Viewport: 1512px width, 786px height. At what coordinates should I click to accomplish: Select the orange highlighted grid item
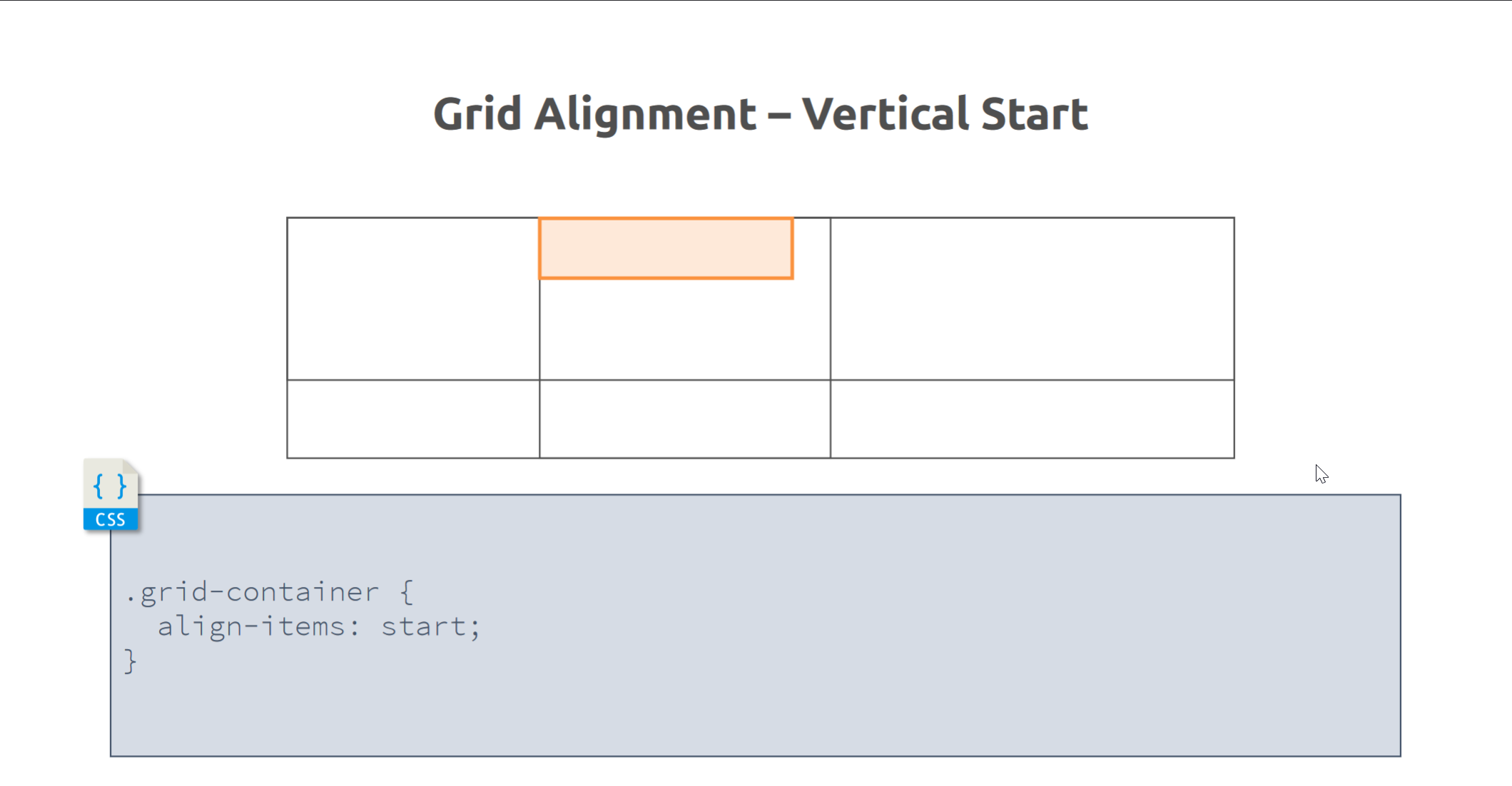tap(666, 248)
